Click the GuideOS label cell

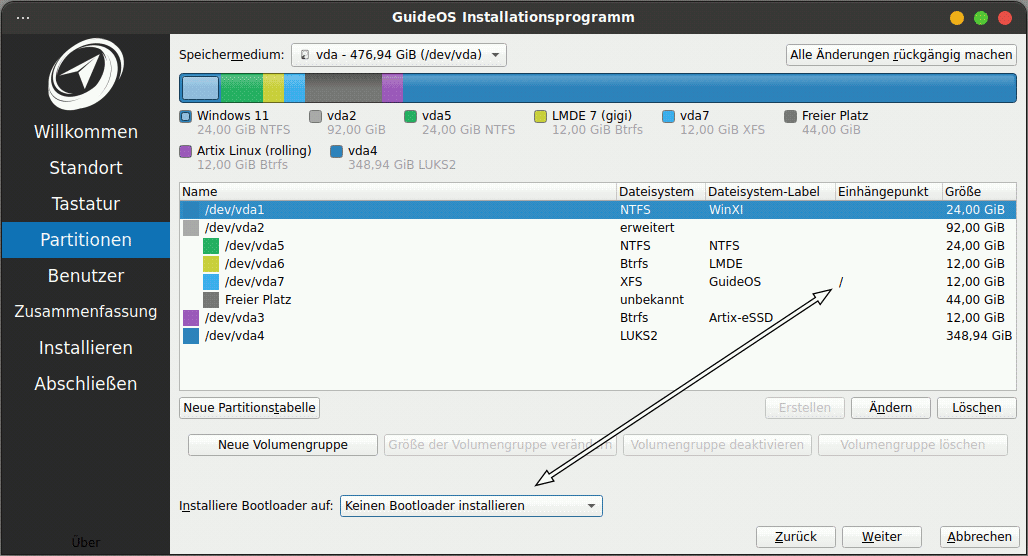[x=735, y=282]
